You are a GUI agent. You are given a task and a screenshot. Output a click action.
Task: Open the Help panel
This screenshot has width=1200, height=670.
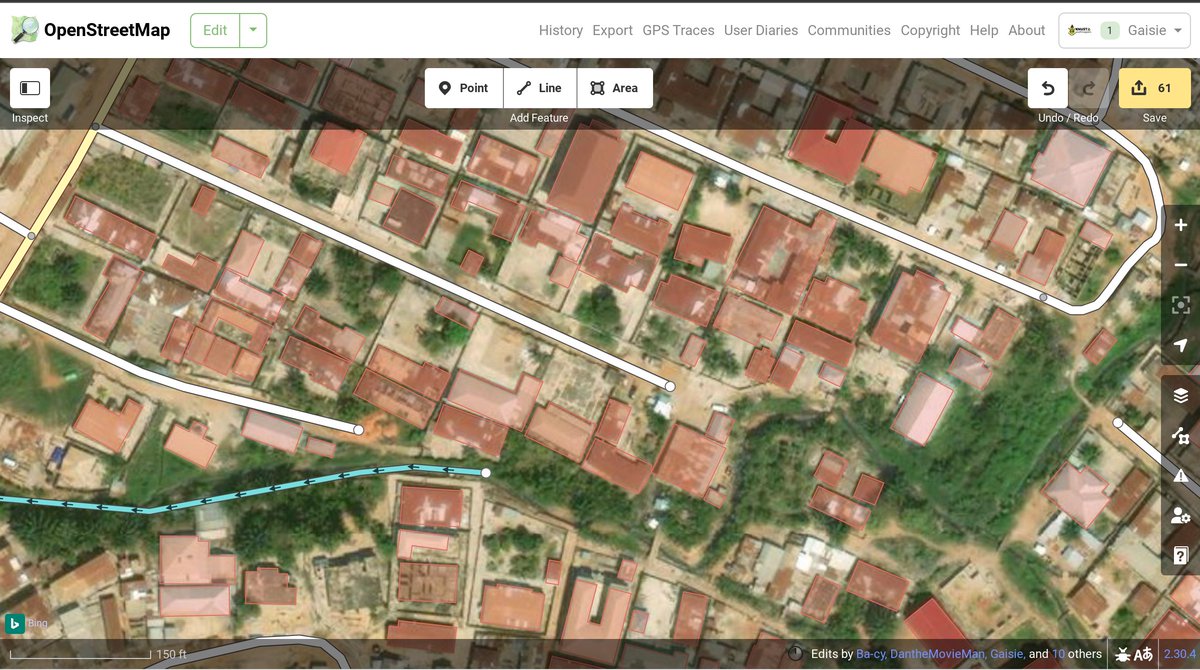tap(1178, 555)
